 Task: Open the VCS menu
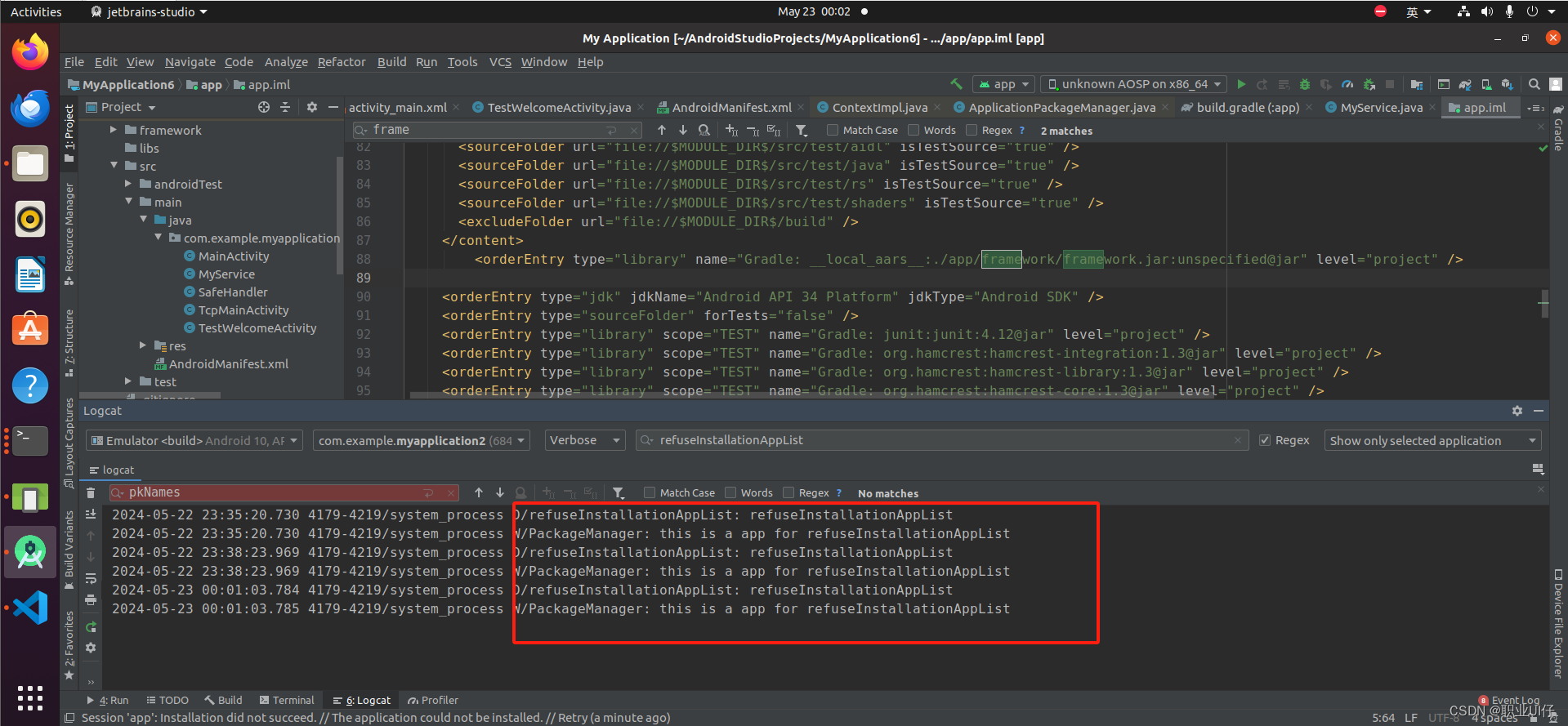coord(500,62)
